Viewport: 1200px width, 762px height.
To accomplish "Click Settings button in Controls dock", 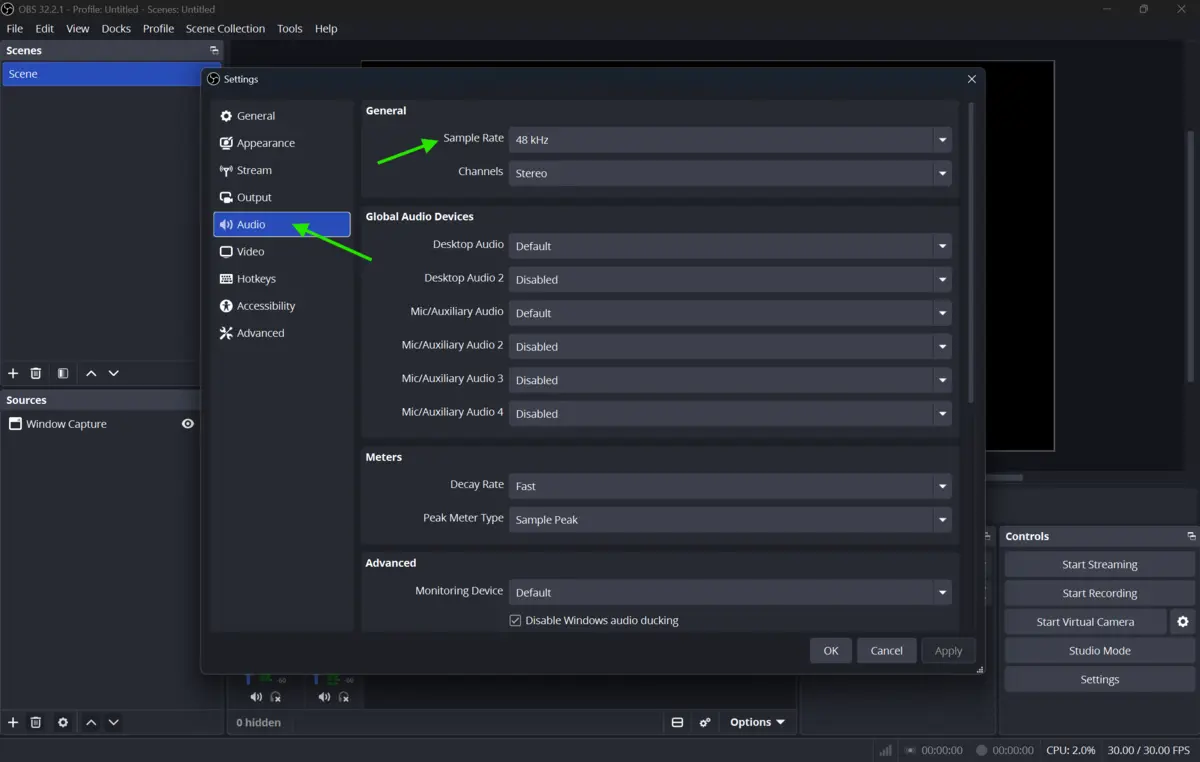I will pos(1099,679).
